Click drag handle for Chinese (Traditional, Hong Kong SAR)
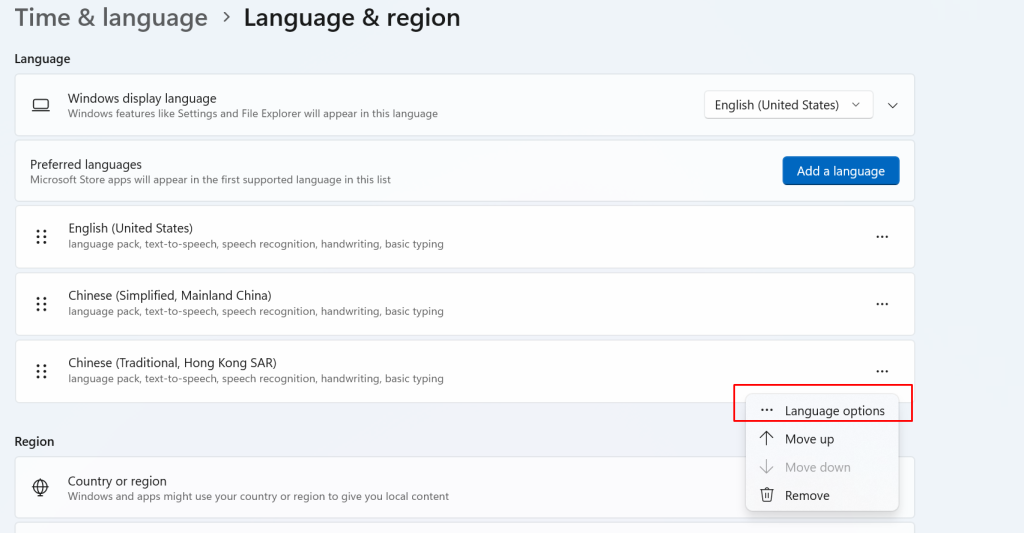 41,371
